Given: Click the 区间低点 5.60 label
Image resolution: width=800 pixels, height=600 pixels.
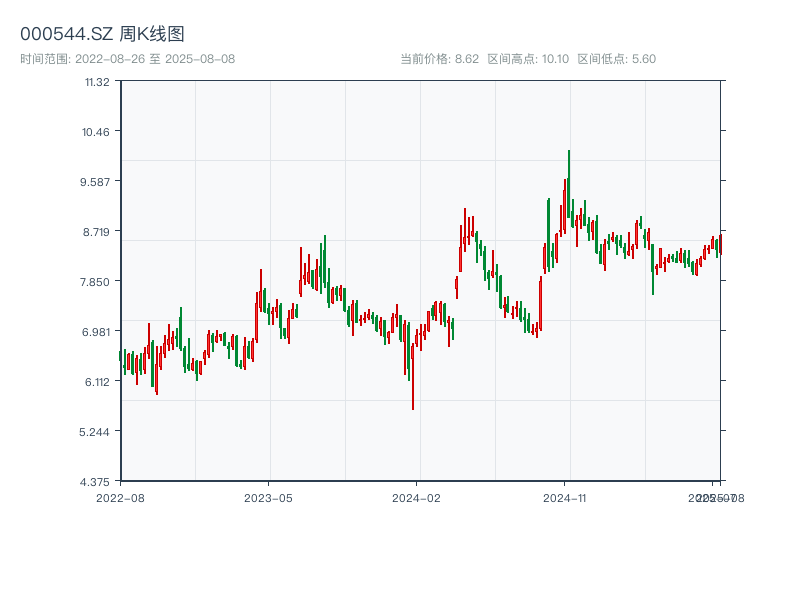Looking at the screenshot, I should 616,59.
